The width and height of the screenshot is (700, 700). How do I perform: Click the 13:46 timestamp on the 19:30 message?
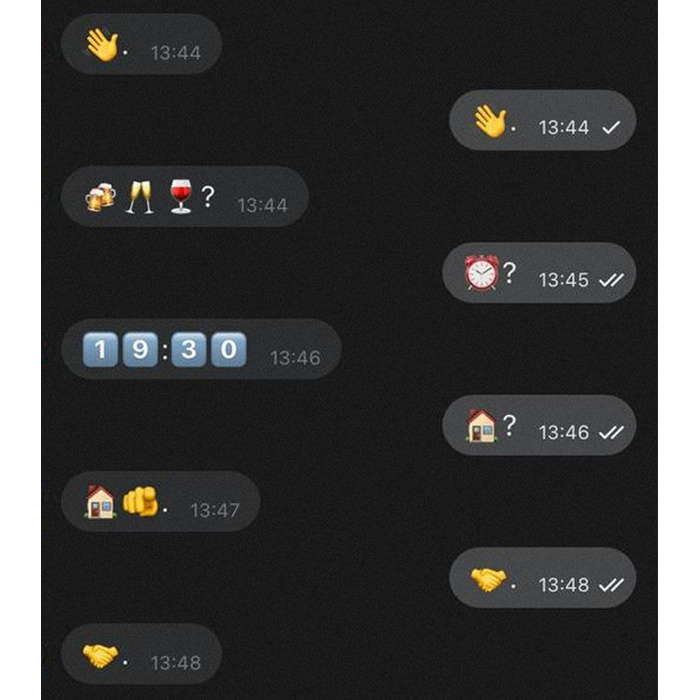[295, 358]
